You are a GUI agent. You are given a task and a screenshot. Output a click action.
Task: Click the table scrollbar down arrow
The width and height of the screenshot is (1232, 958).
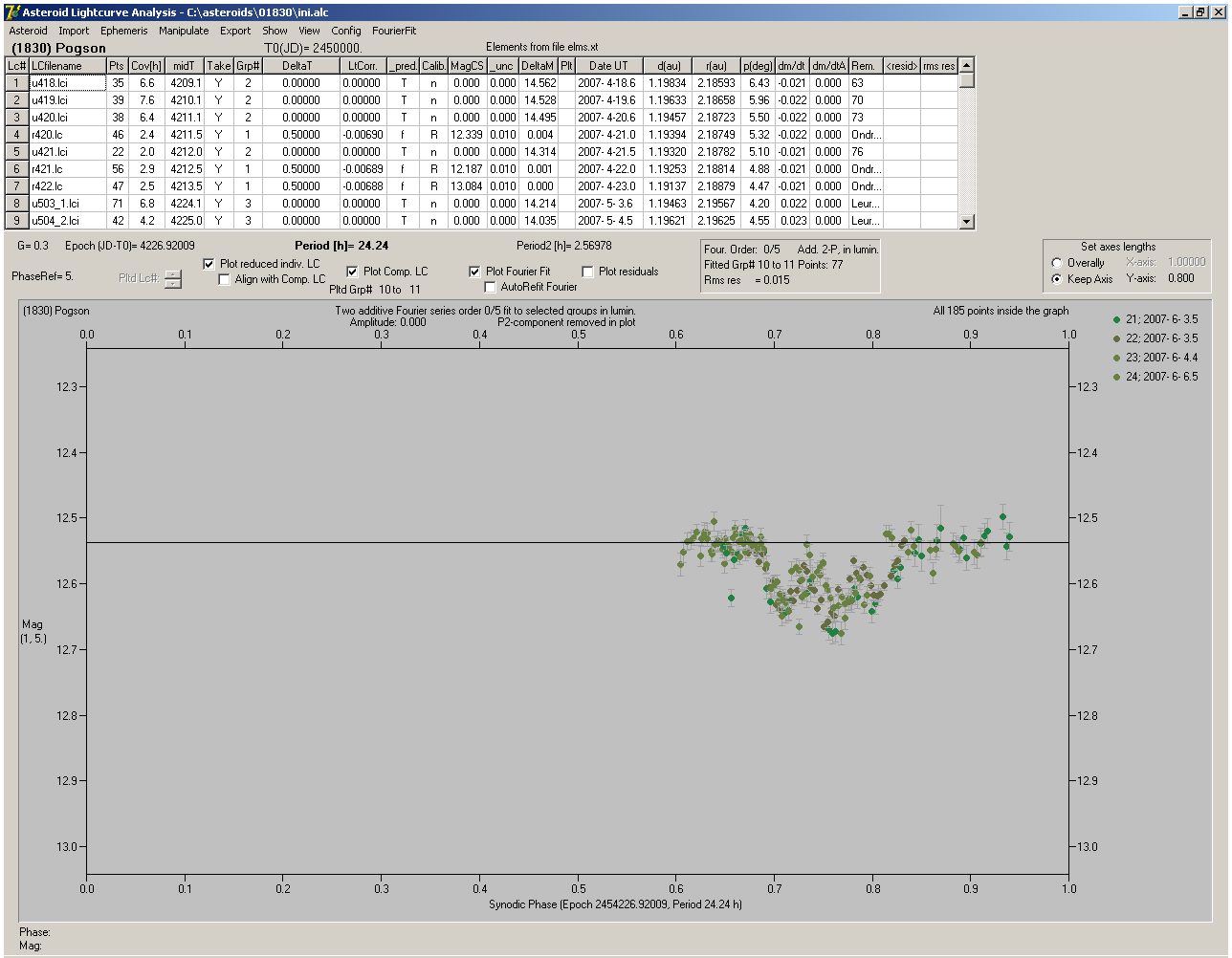(x=967, y=222)
